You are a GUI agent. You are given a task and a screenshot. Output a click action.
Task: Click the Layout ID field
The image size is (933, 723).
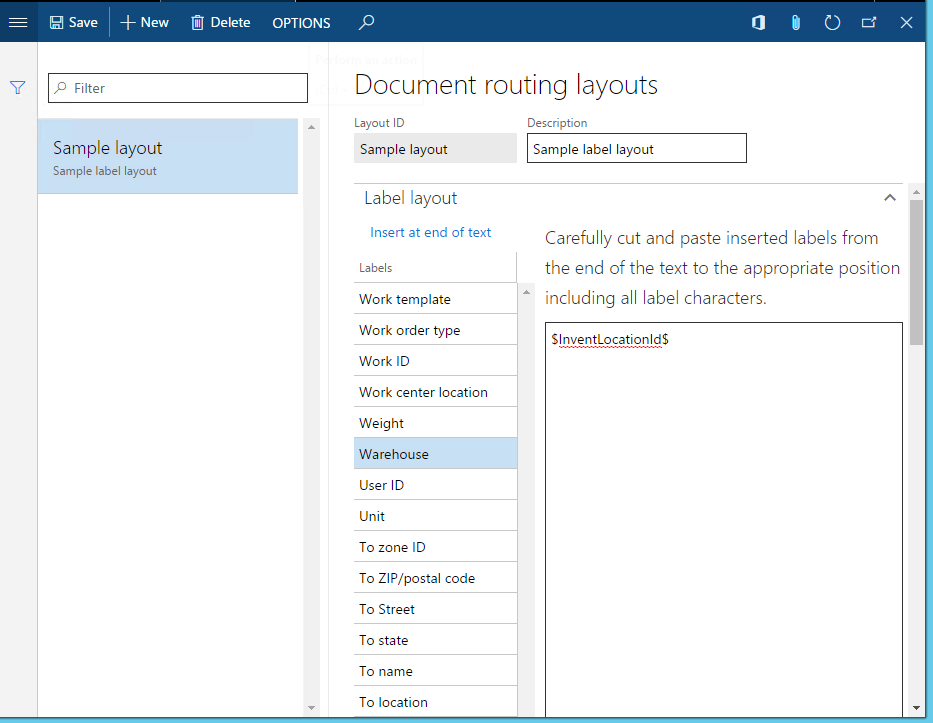435,148
